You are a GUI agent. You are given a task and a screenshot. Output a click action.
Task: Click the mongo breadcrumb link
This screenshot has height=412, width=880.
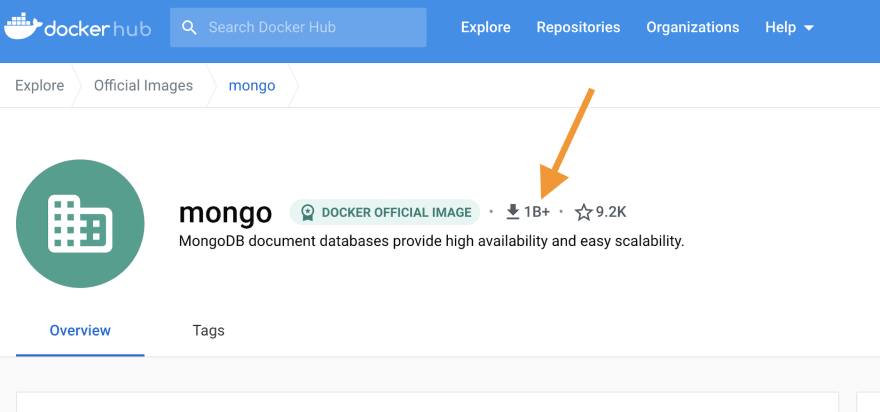pyautogui.click(x=251, y=85)
